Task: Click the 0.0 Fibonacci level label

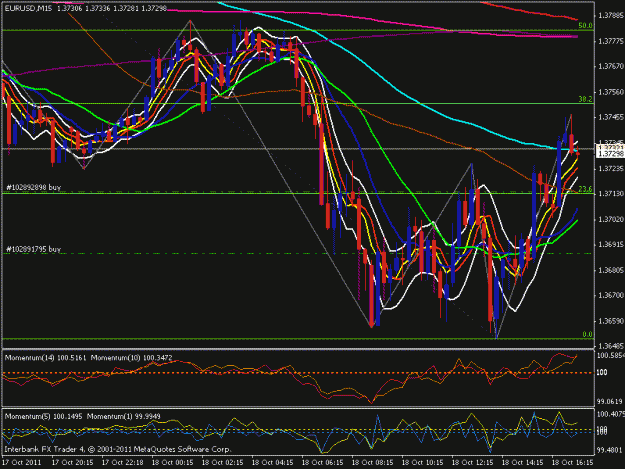Action: (x=587, y=334)
